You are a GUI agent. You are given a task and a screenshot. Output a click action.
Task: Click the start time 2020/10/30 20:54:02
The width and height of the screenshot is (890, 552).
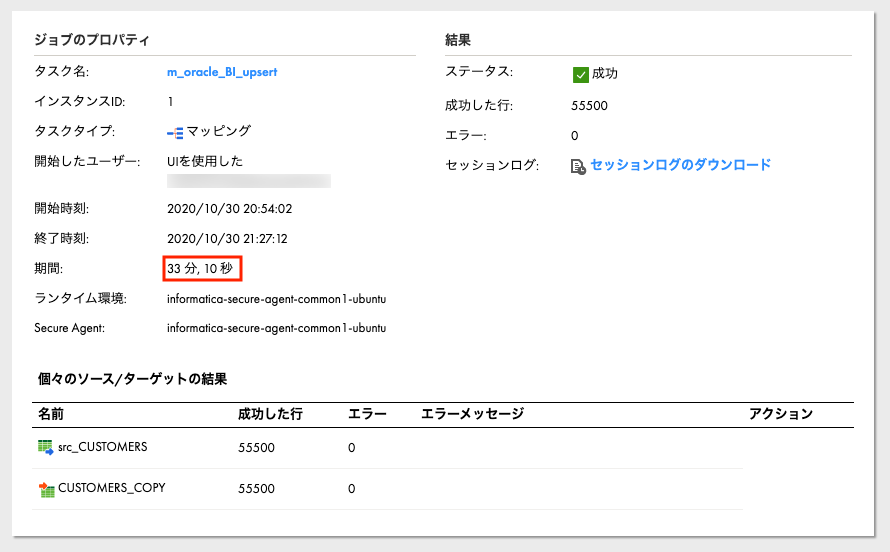tap(229, 209)
